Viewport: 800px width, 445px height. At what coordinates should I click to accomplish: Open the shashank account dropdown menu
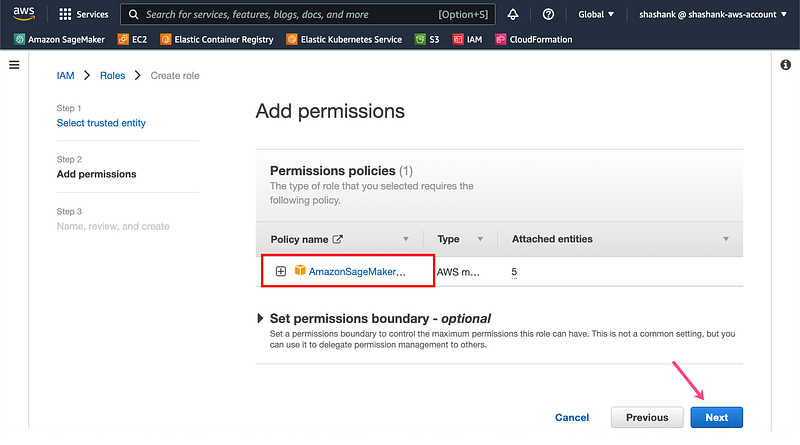pos(712,15)
